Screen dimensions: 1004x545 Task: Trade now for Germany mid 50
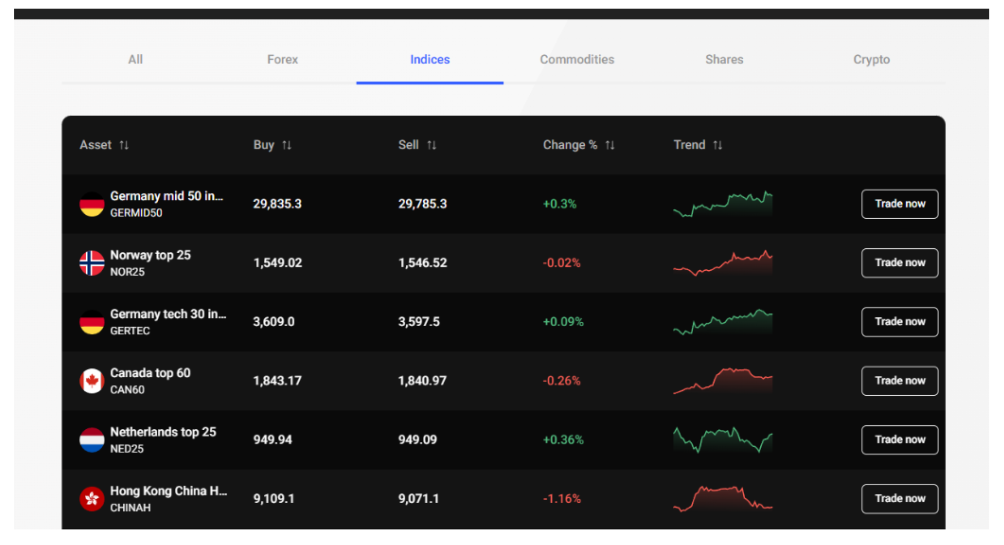coord(900,204)
